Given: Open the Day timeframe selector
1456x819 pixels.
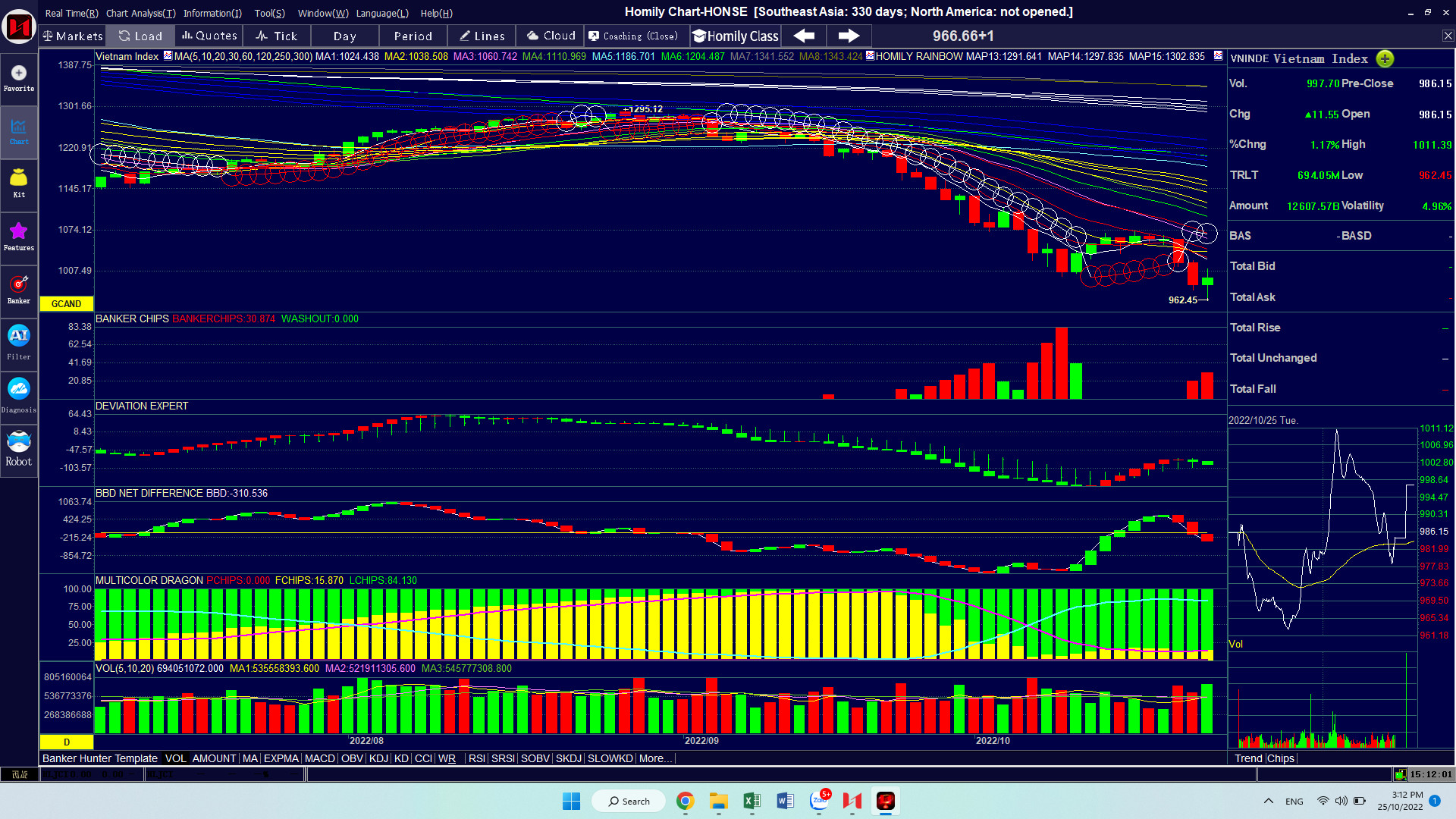Looking at the screenshot, I should (x=344, y=36).
